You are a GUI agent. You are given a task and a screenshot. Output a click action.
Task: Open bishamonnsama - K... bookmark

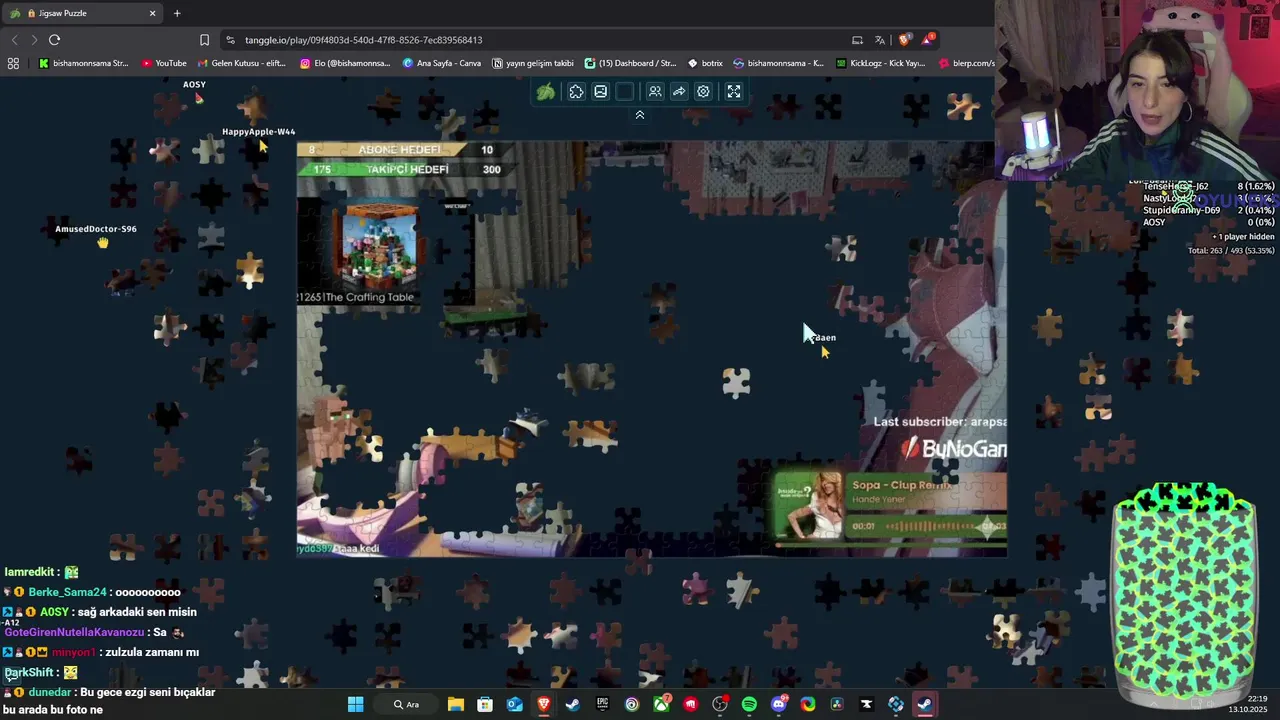(779, 63)
